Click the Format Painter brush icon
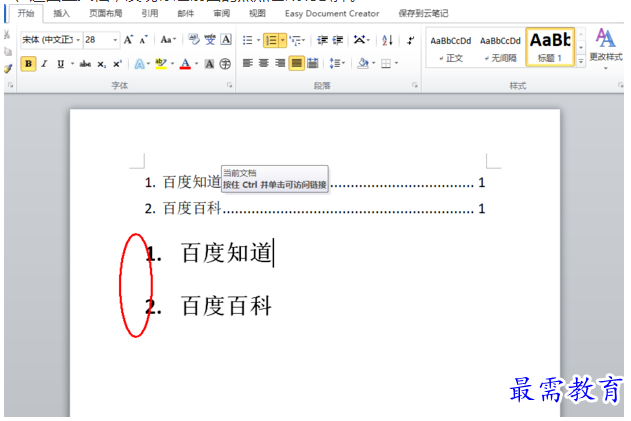631x421 pixels. [8, 69]
